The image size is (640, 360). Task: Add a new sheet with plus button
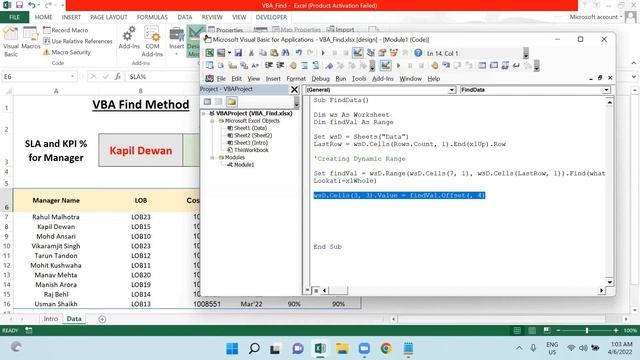[102, 319]
